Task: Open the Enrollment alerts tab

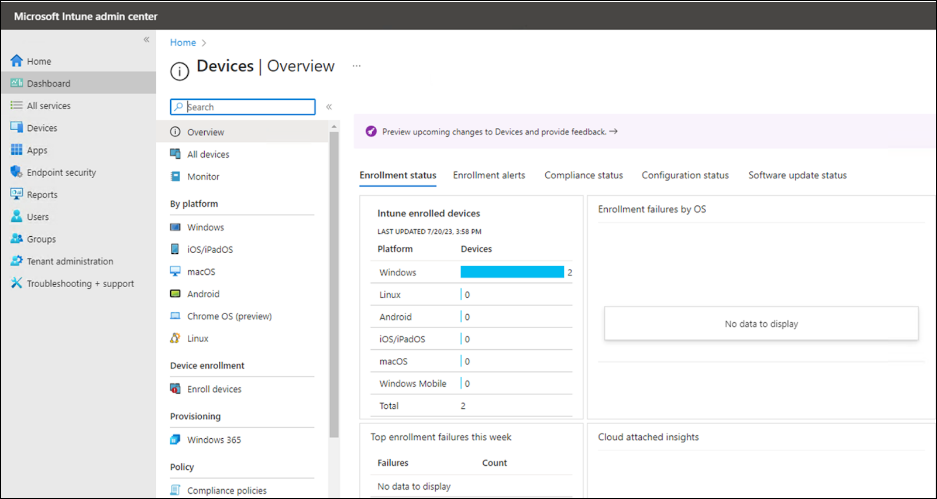Action: [489, 175]
